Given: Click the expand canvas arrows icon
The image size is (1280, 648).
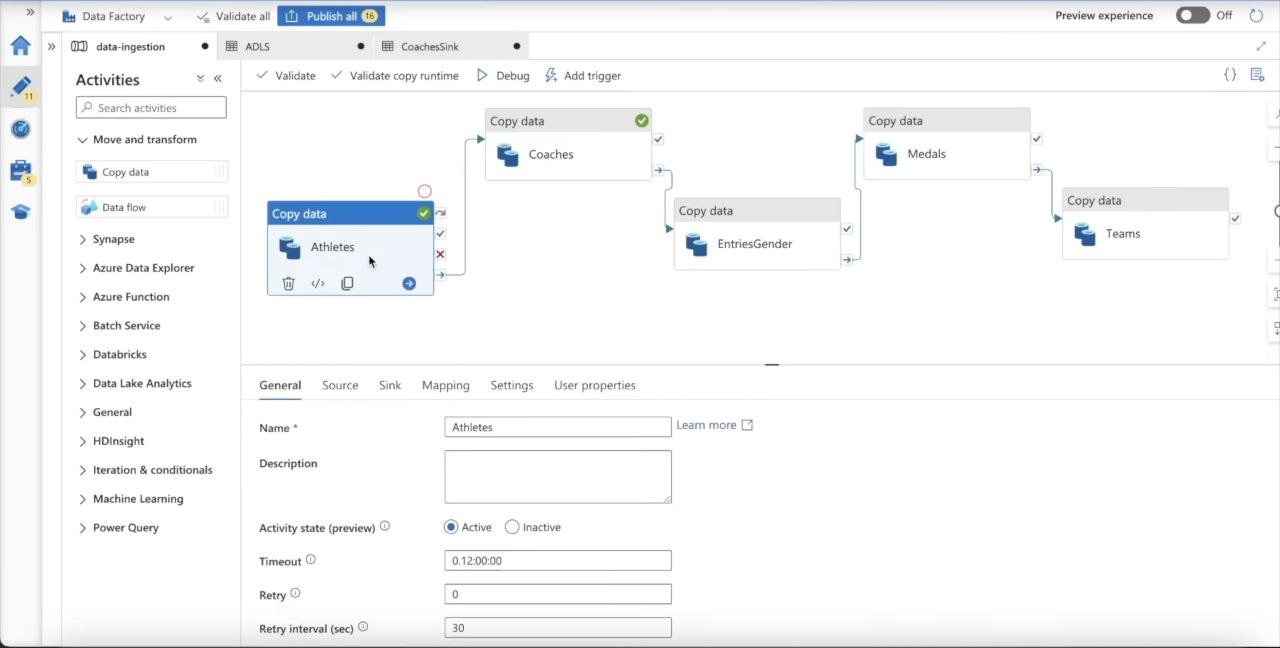Looking at the screenshot, I should 1261,46.
